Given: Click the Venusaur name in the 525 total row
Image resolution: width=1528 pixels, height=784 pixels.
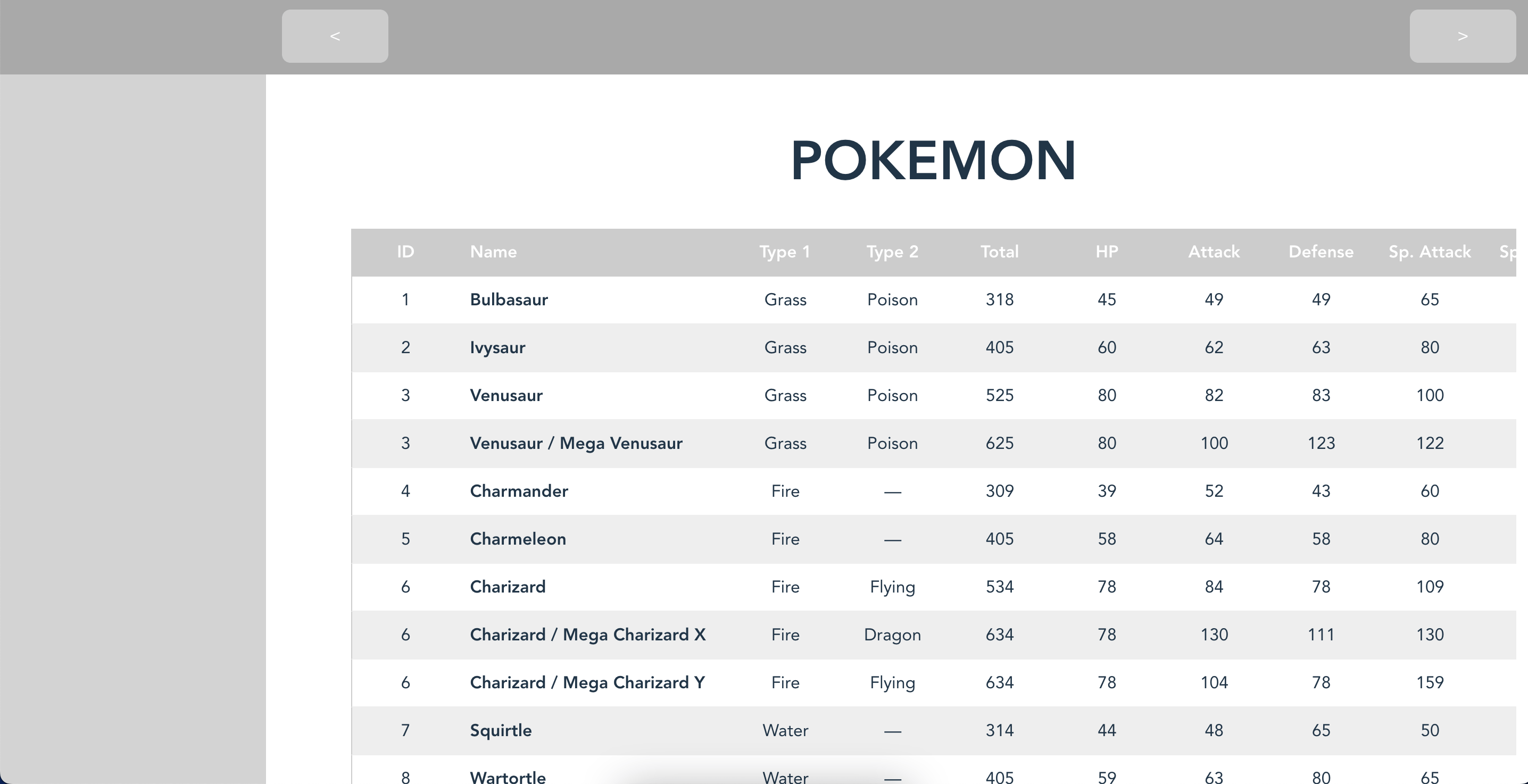Looking at the screenshot, I should click(506, 396).
